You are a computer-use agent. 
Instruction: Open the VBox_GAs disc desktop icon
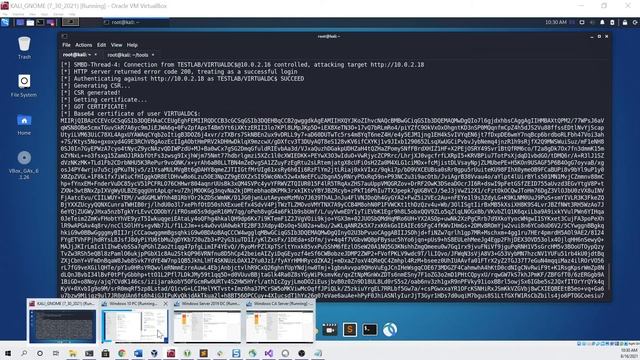[24, 165]
